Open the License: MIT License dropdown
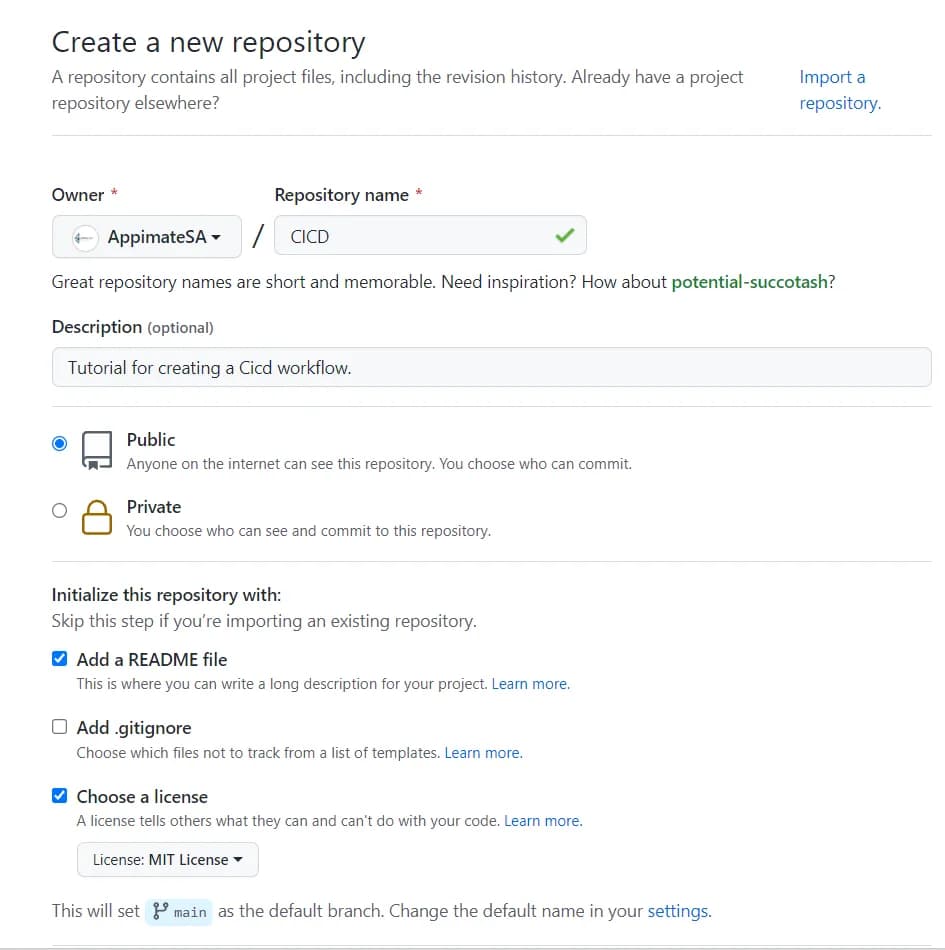The height and width of the screenshot is (950, 945). (x=167, y=859)
